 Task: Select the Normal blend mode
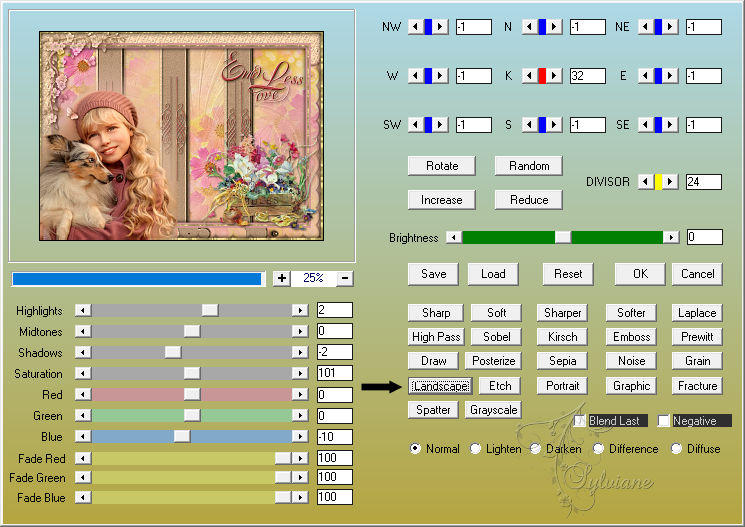pyautogui.click(x=415, y=449)
